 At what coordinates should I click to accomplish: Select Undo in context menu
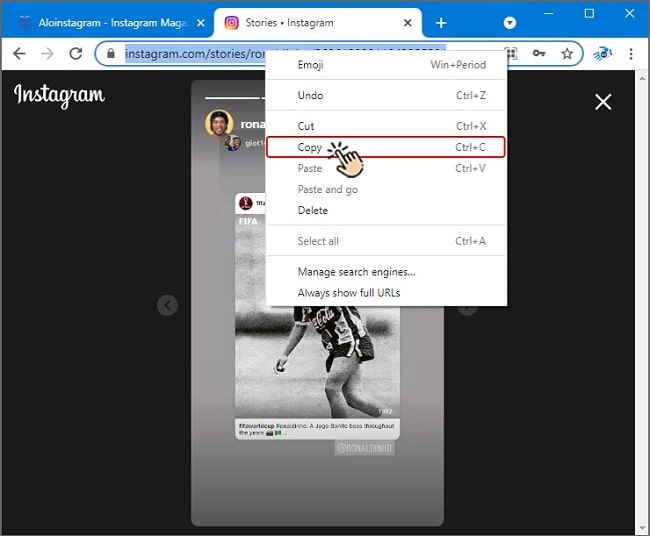click(x=386, y=95)
